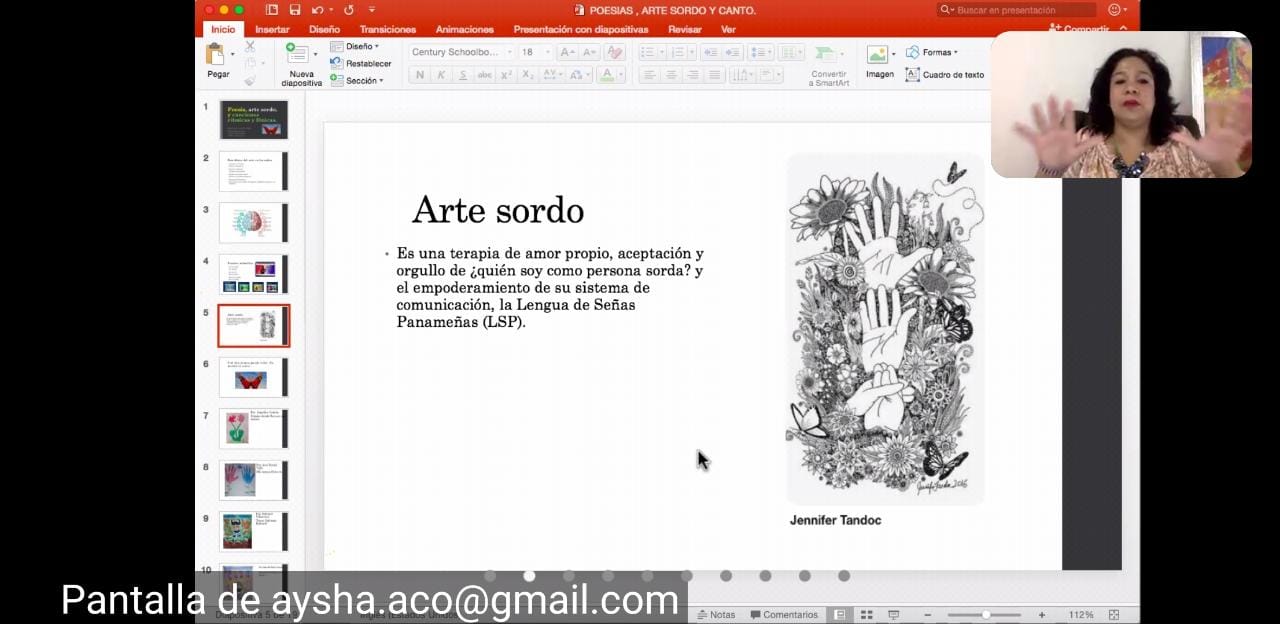Apply superscript formatting
This screenshot has height=624, width=1280.
click(x=506, y=75)
